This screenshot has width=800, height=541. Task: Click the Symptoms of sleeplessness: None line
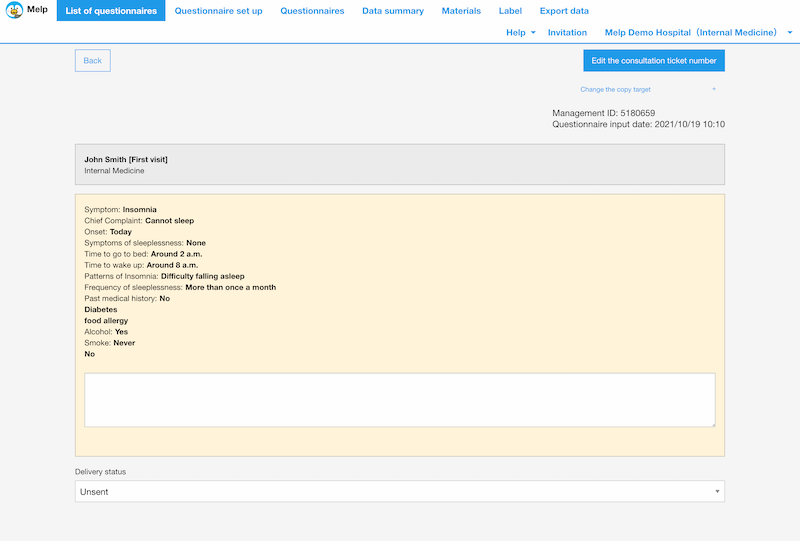pyautogui.click(x=145, y=243)
